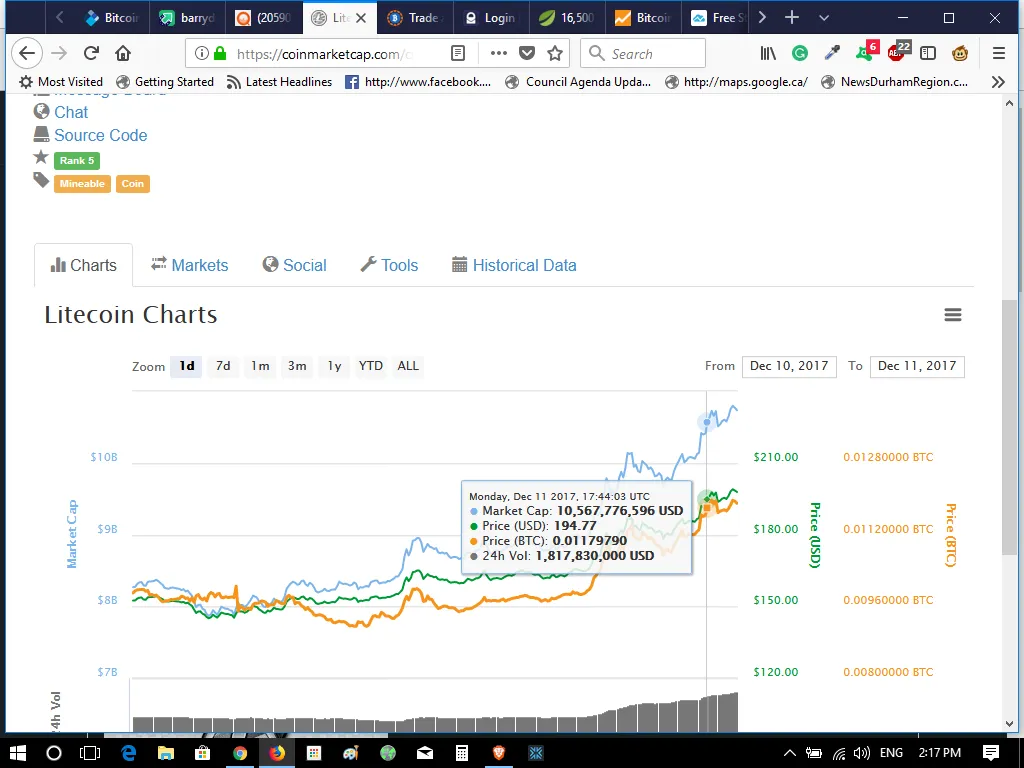Set chart zoom to 1d
The height and width of the screenshot is (768, 1024).
tap(187, 366)
